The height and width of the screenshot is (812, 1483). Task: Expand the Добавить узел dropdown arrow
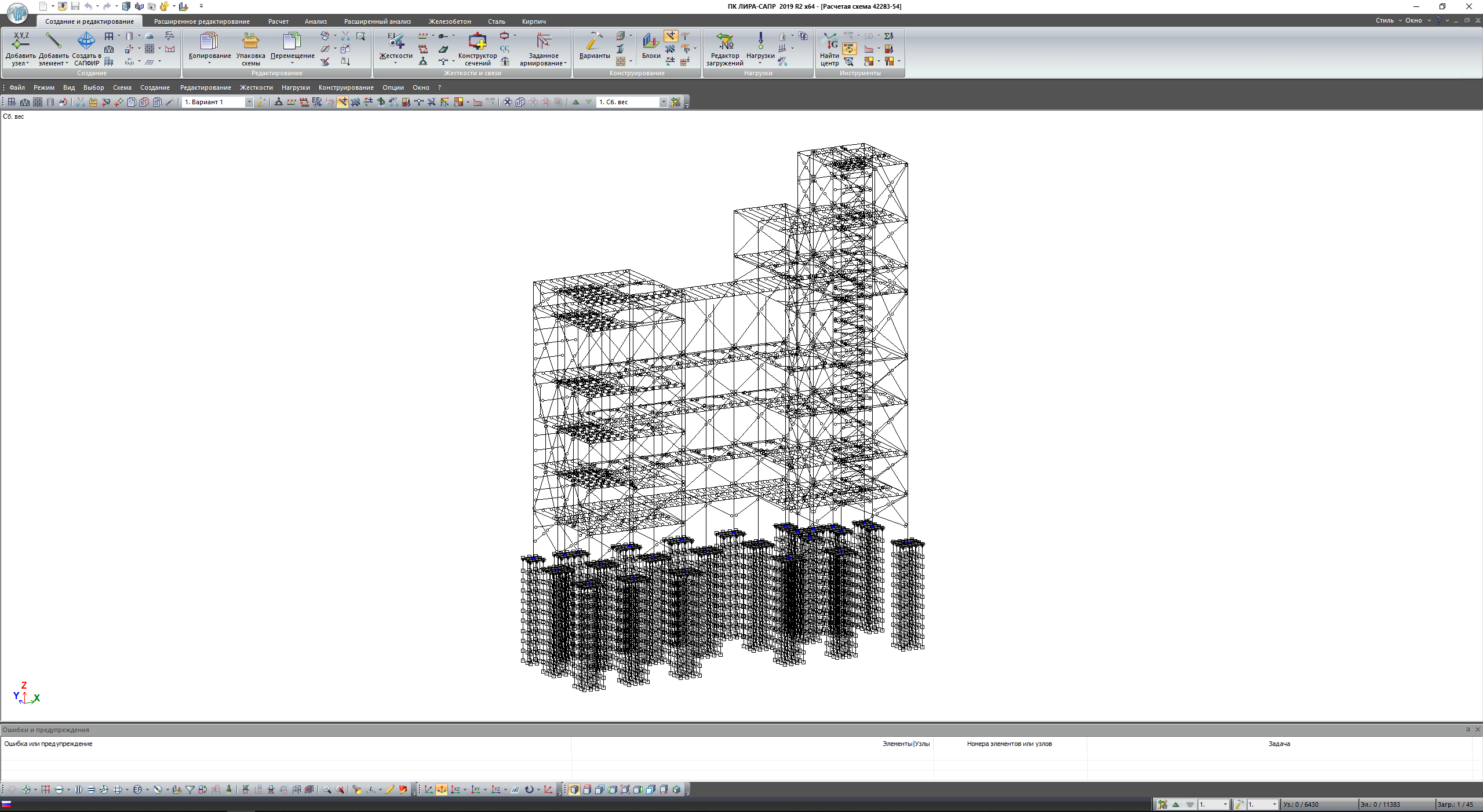(27, 63)
